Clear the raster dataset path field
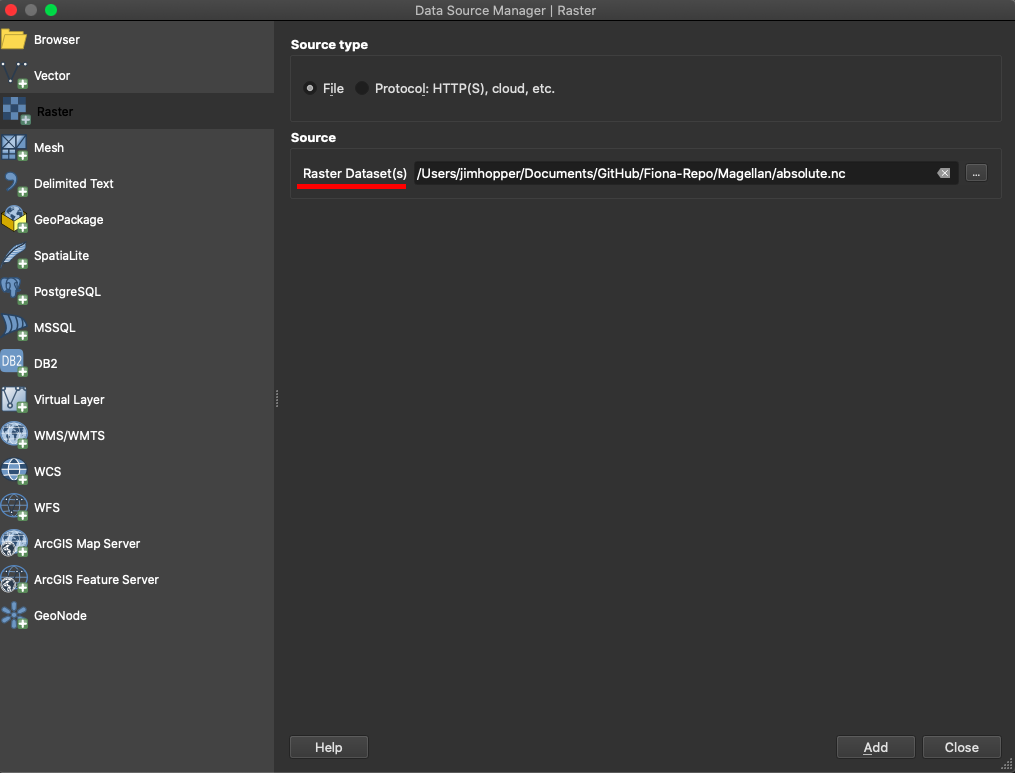The height and width of the screenshot is (773, 1015). point(943,173)
